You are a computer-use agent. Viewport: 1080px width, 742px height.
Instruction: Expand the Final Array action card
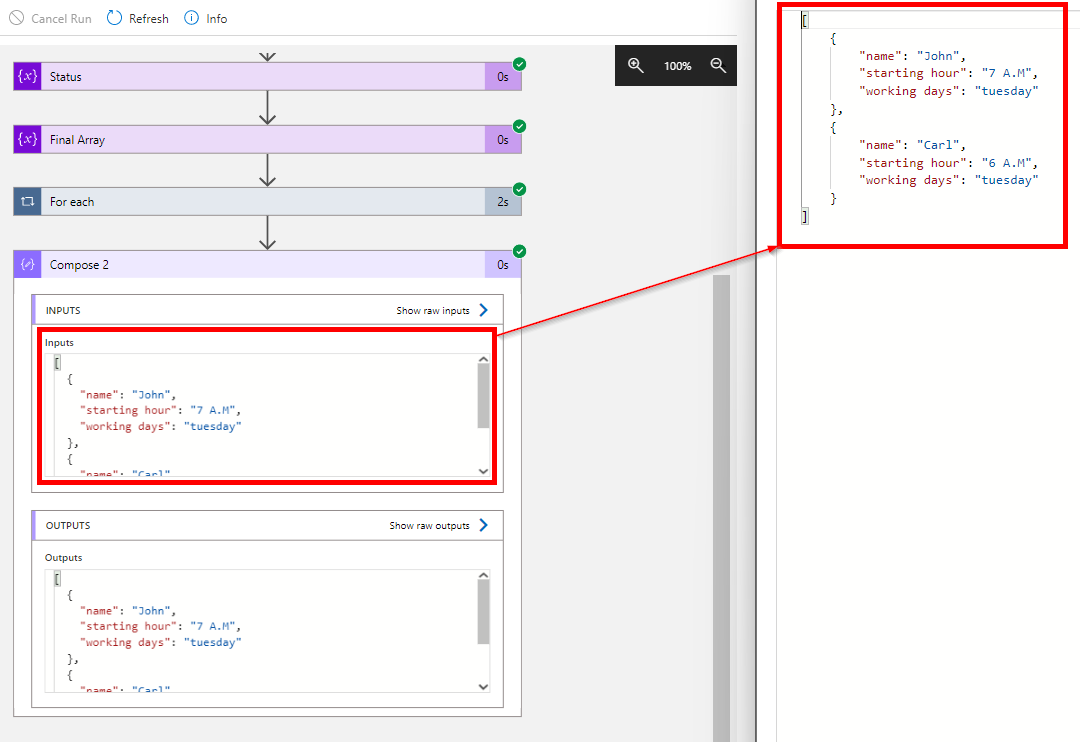tap(267, 139)
